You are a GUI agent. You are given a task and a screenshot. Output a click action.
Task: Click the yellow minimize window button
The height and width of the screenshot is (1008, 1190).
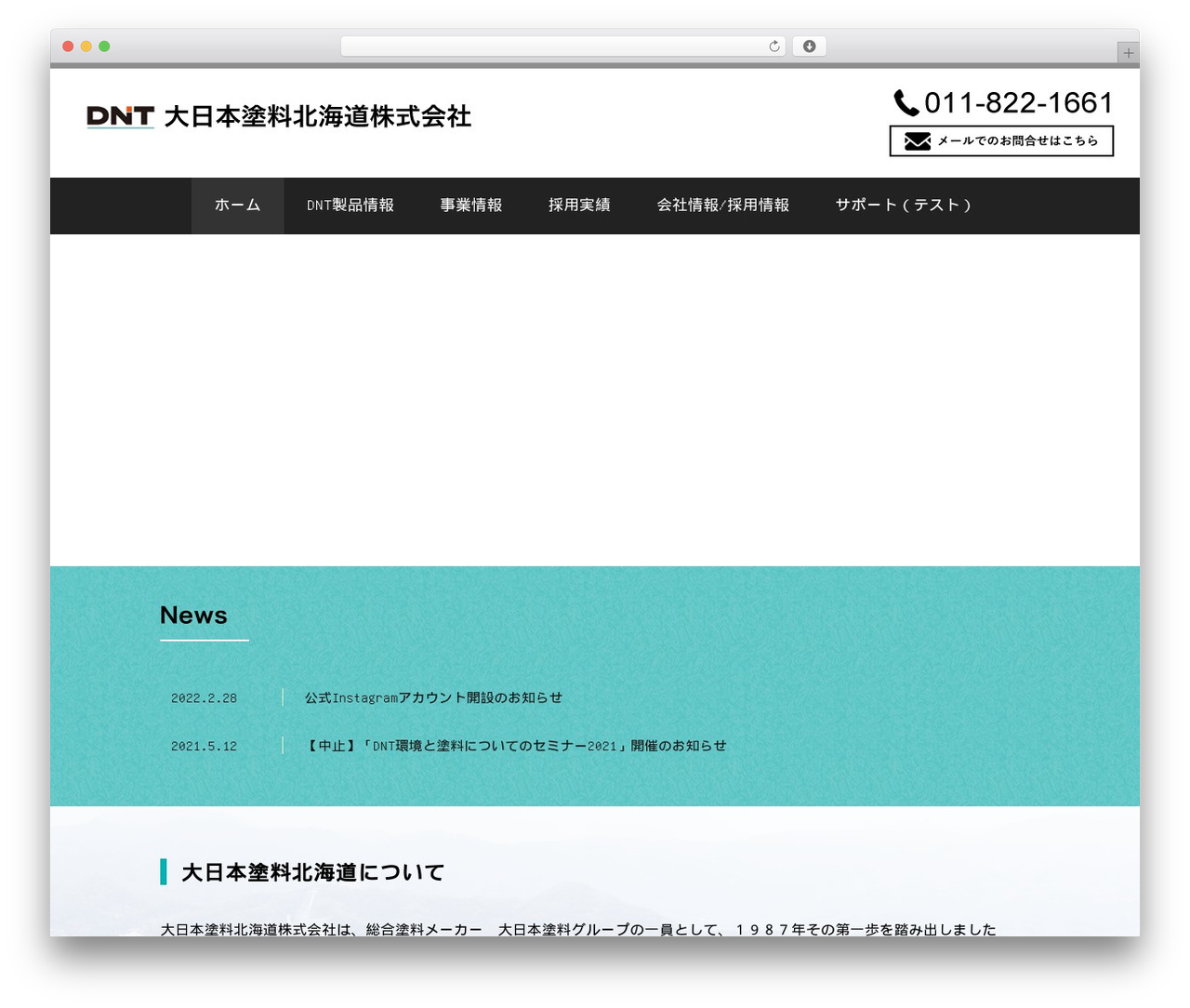86,46
